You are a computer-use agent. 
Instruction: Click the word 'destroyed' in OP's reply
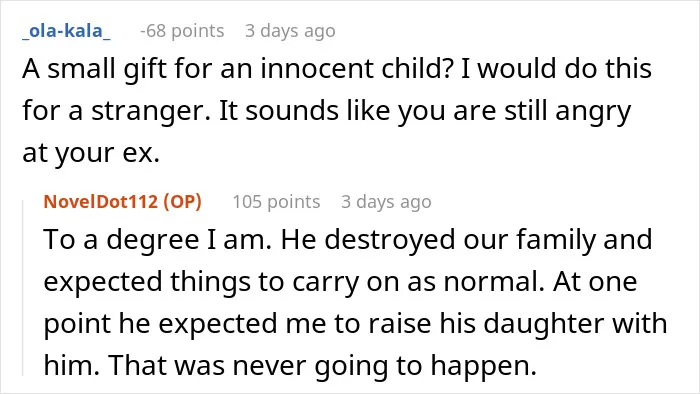point(390,241)
